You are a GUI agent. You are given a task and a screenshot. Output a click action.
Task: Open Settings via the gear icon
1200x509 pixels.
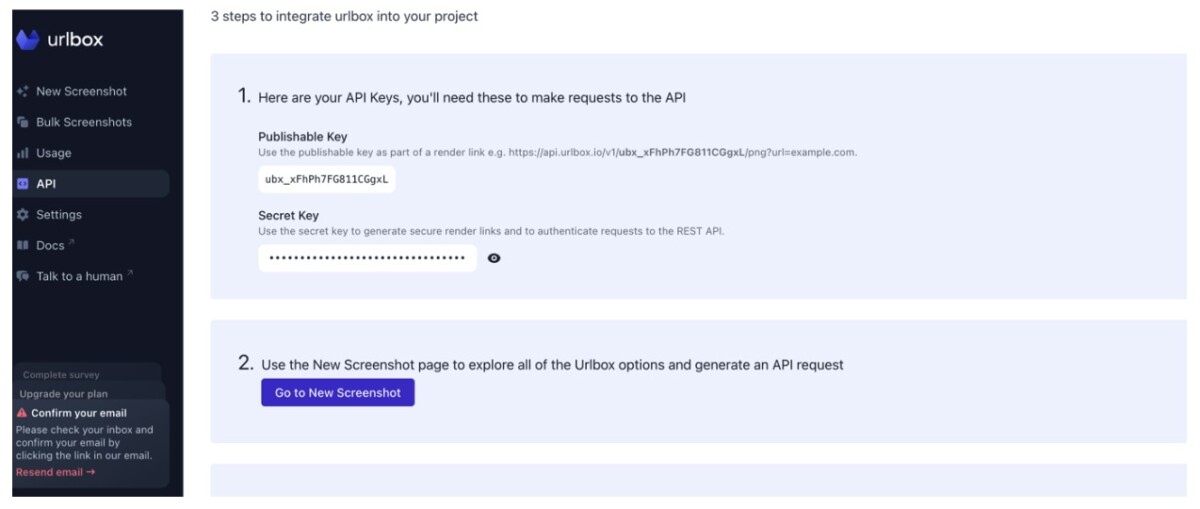pyautogui.click(x=22, y=215)
